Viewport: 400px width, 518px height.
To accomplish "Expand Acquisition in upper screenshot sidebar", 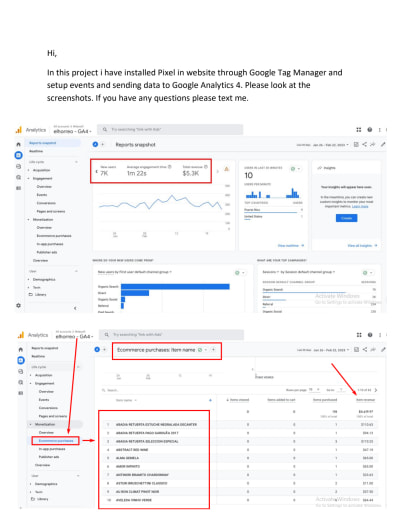I will [x=40, y=170].
